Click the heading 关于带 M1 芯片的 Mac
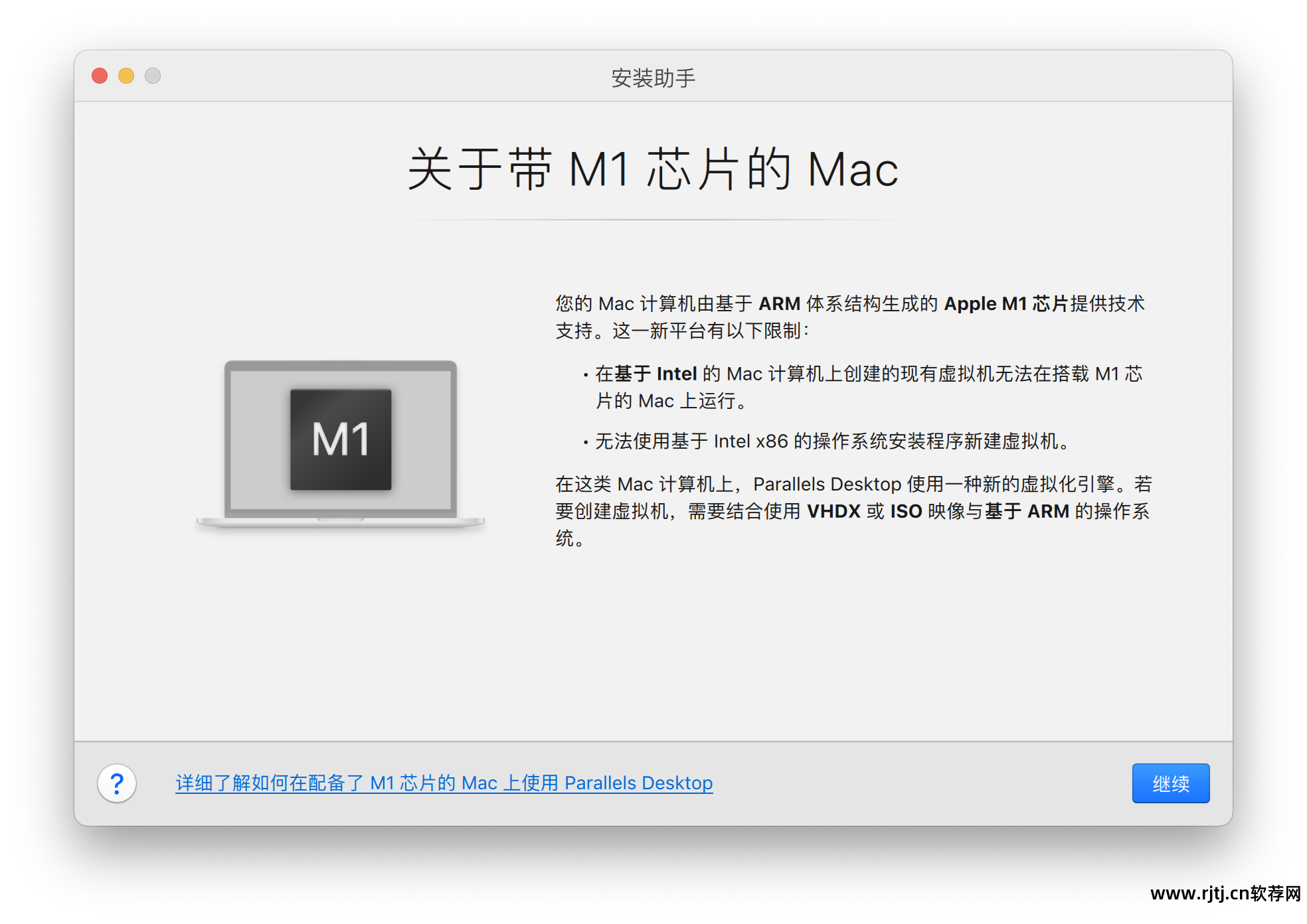The image size is (1307, 924). pyautogui.click(x=653, y=170)
